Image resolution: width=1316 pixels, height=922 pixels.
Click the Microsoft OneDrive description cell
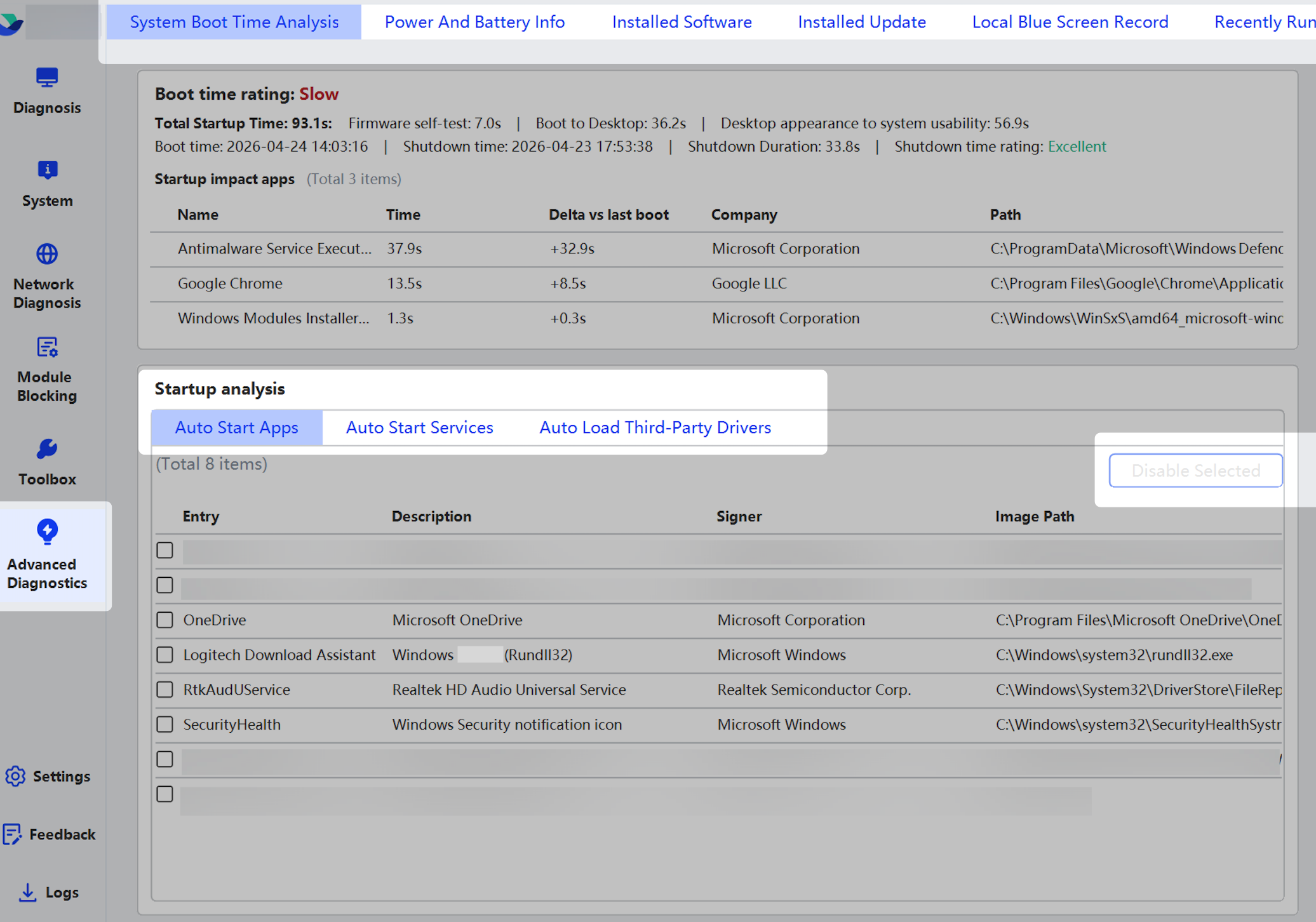(x=457, y=620)
